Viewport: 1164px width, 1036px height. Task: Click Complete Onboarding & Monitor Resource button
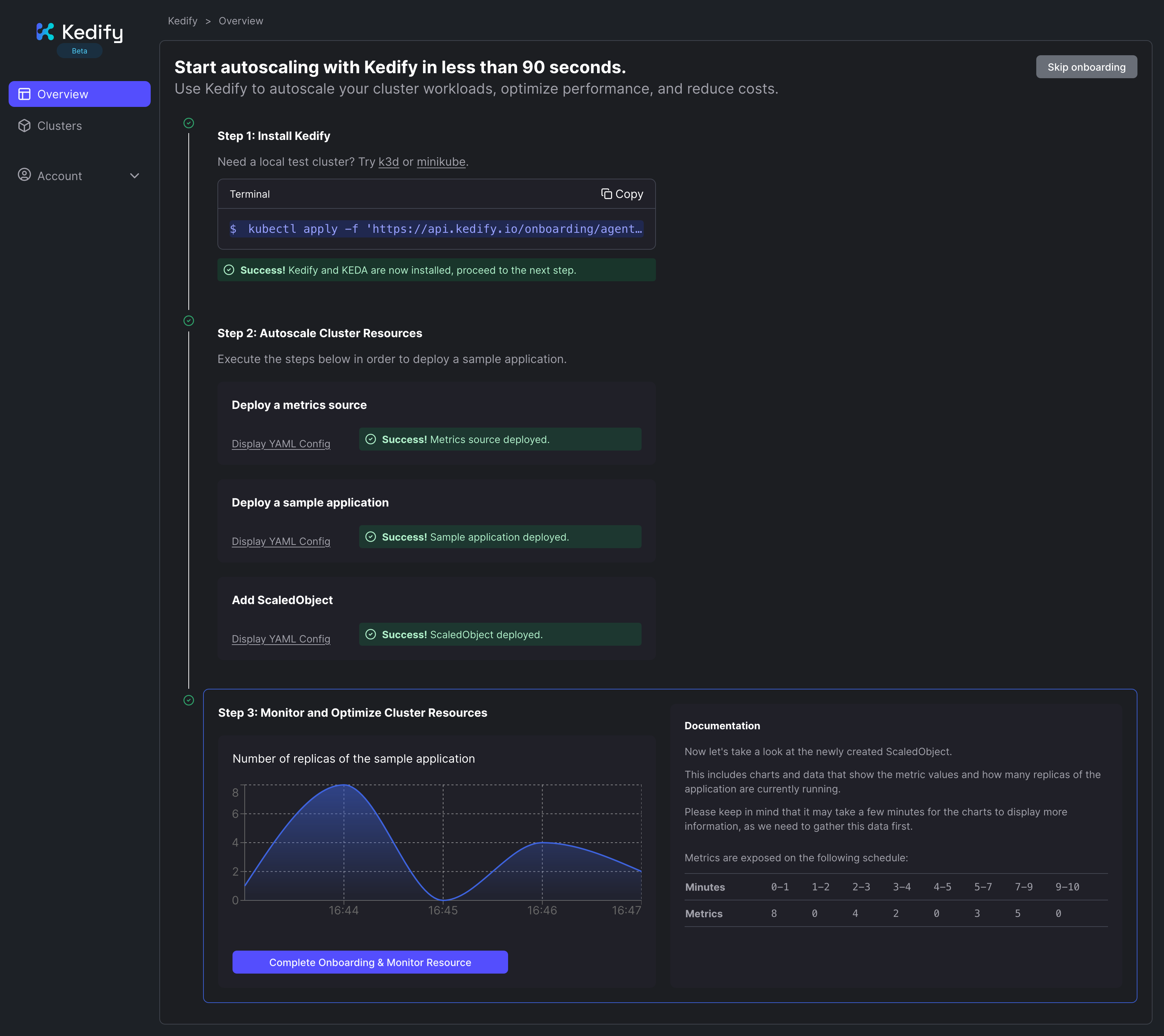coord(370,962)
